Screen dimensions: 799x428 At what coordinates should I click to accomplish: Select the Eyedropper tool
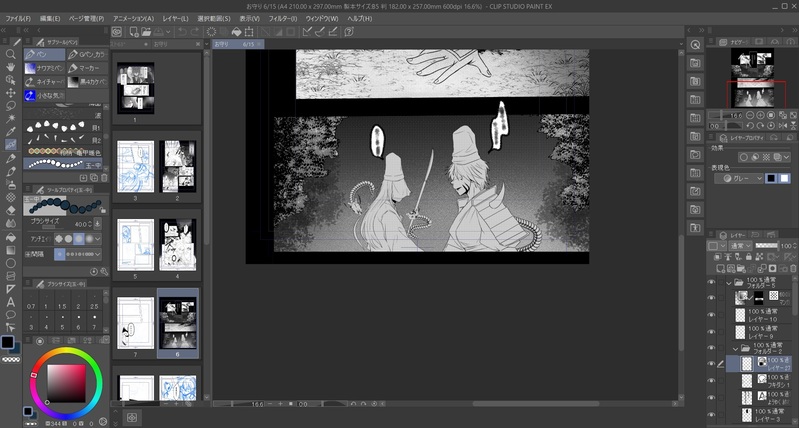pyautogui.click(x=10, y=131)
